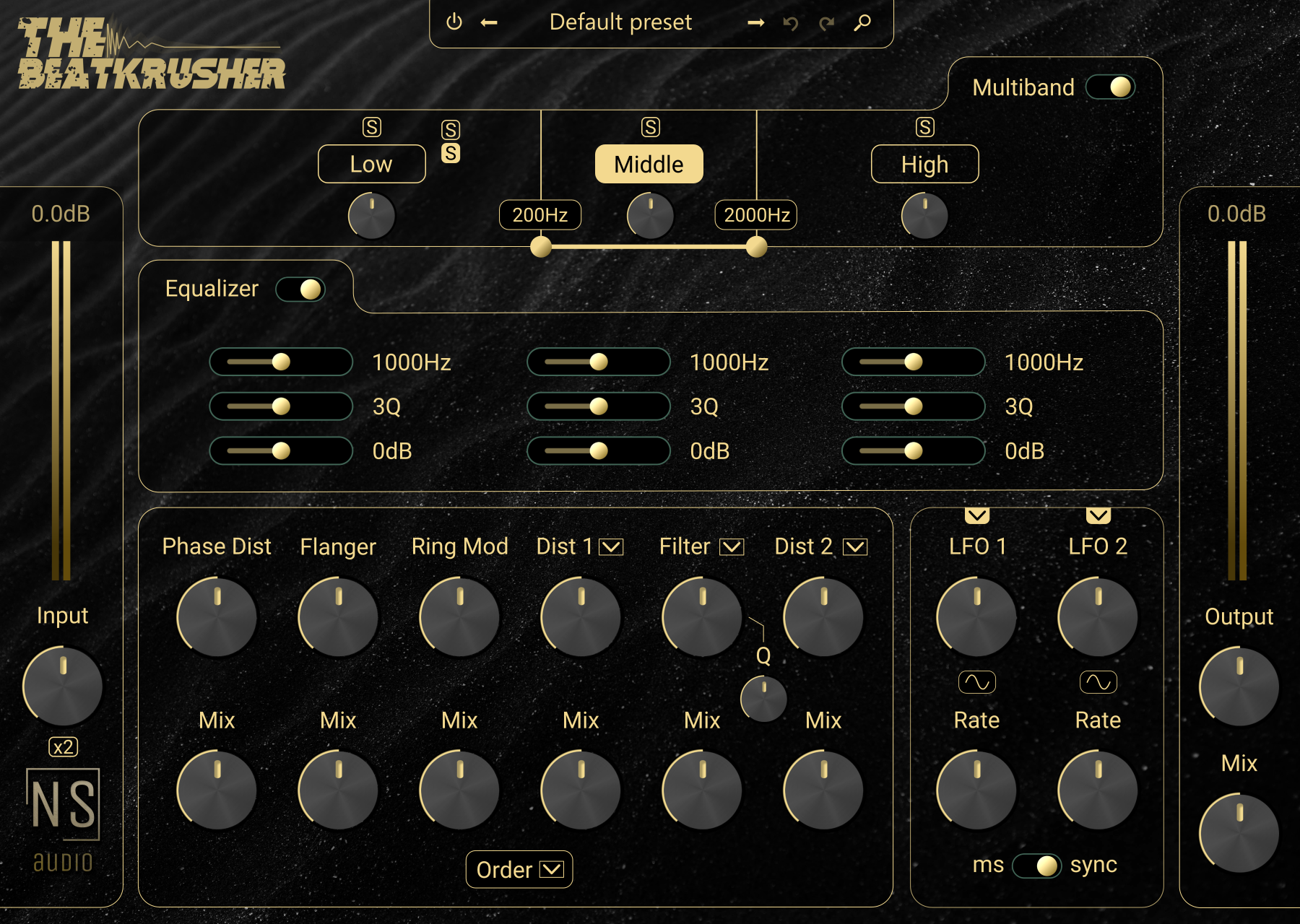
Task: Click third EQ band 0dB gain slider
Action: point(914,451)
